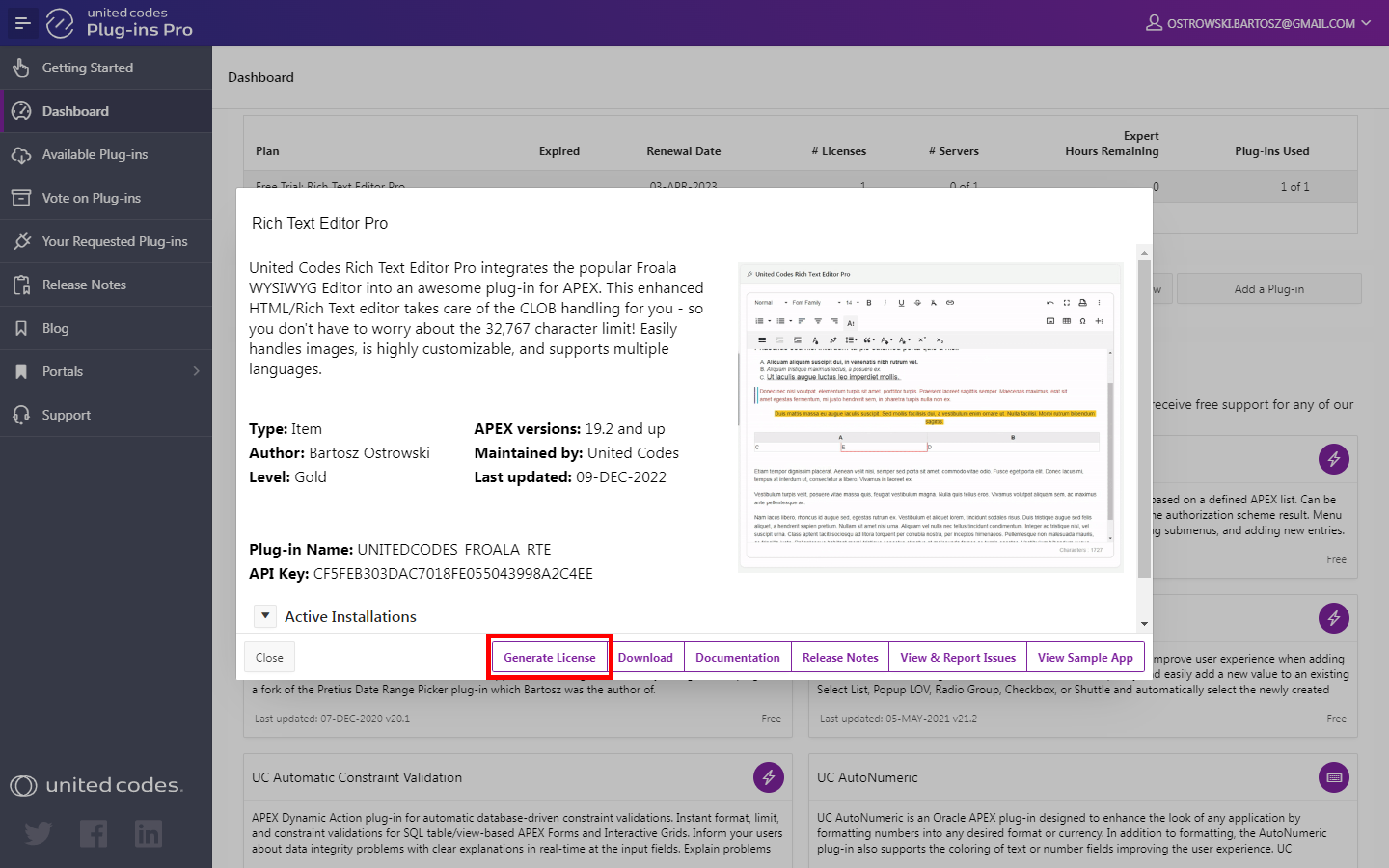
Task: Click the UC AutoNumeric card title
Action: pyautogui.click(x=867, y=777)
